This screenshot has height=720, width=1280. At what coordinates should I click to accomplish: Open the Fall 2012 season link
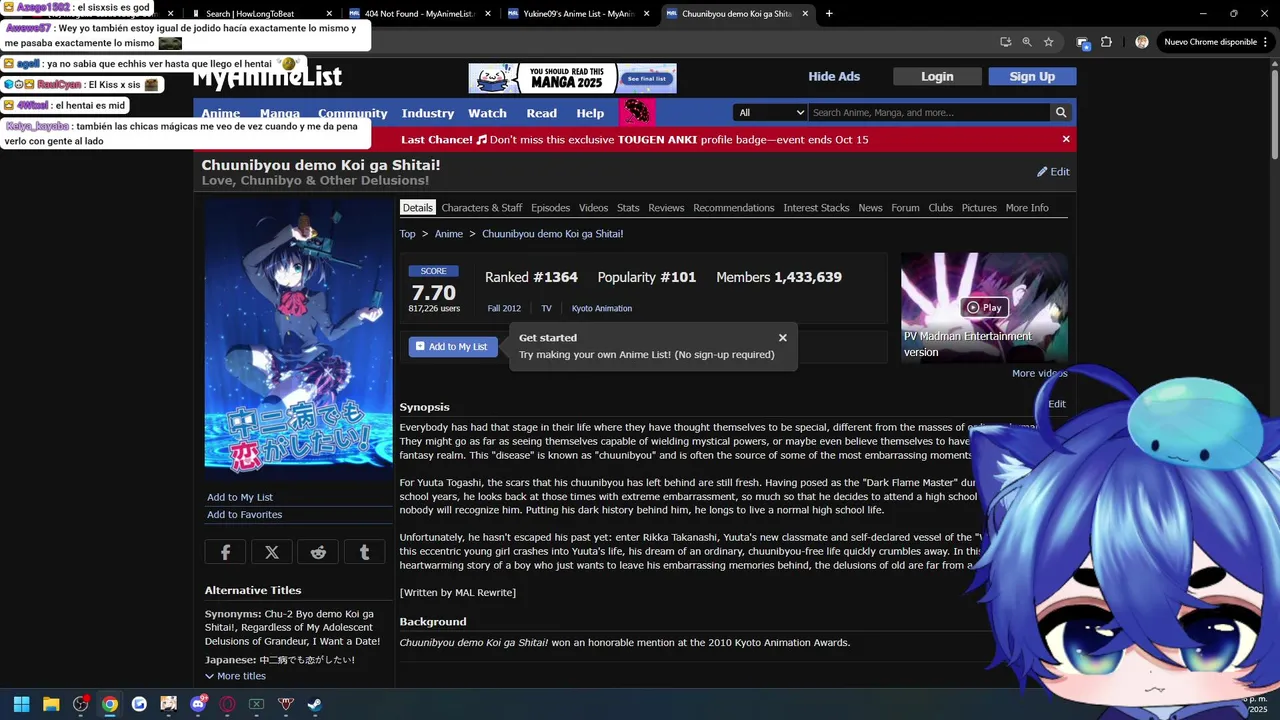[504, 309]
